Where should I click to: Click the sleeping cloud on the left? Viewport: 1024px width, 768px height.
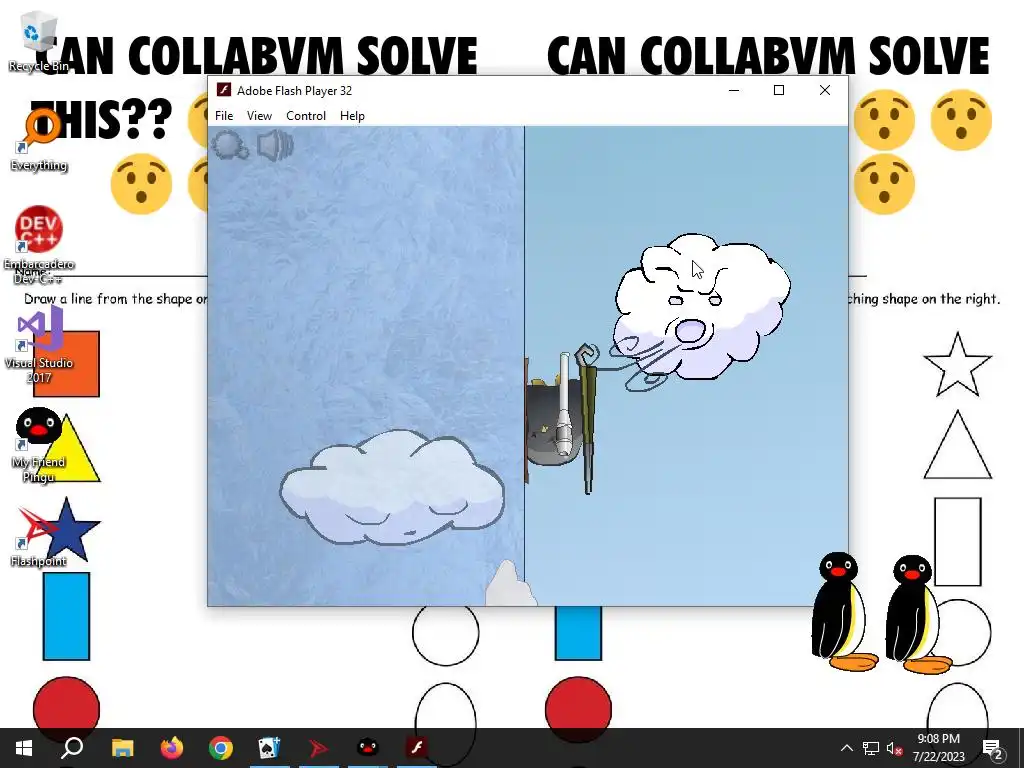(392, 487)
